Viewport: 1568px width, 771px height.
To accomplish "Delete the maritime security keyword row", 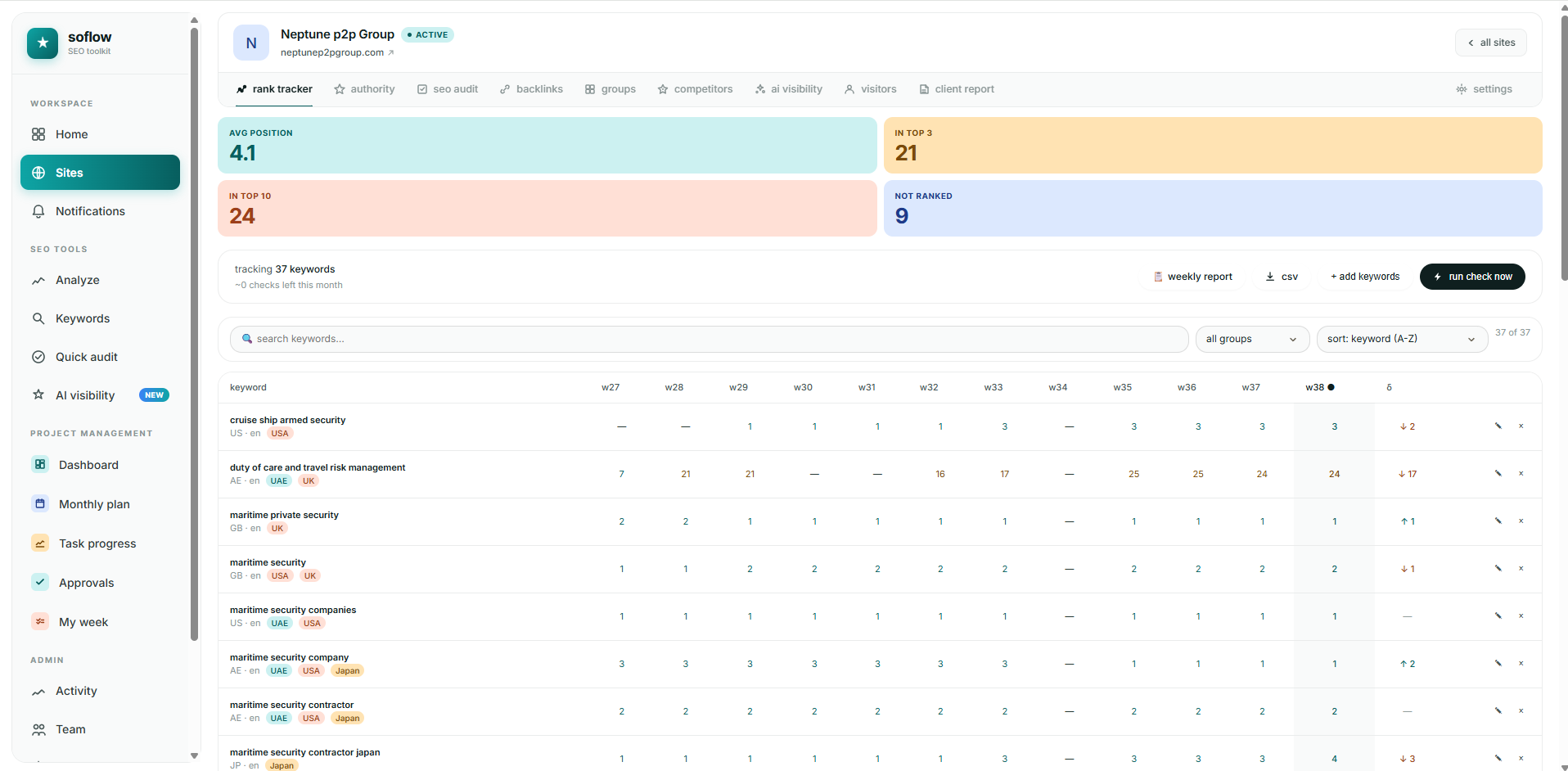I will point(1521,569).
